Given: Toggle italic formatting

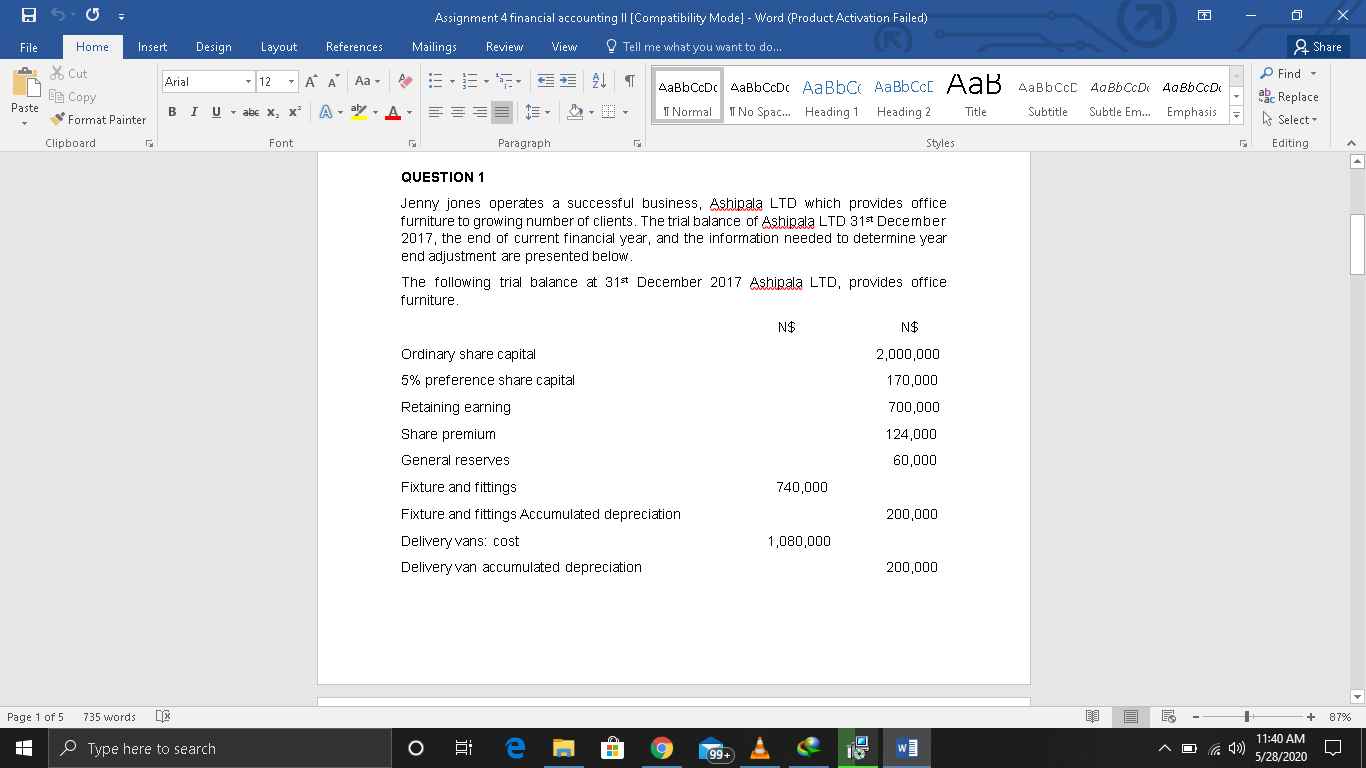Looking at the screenshot, I should coord(192,113).
